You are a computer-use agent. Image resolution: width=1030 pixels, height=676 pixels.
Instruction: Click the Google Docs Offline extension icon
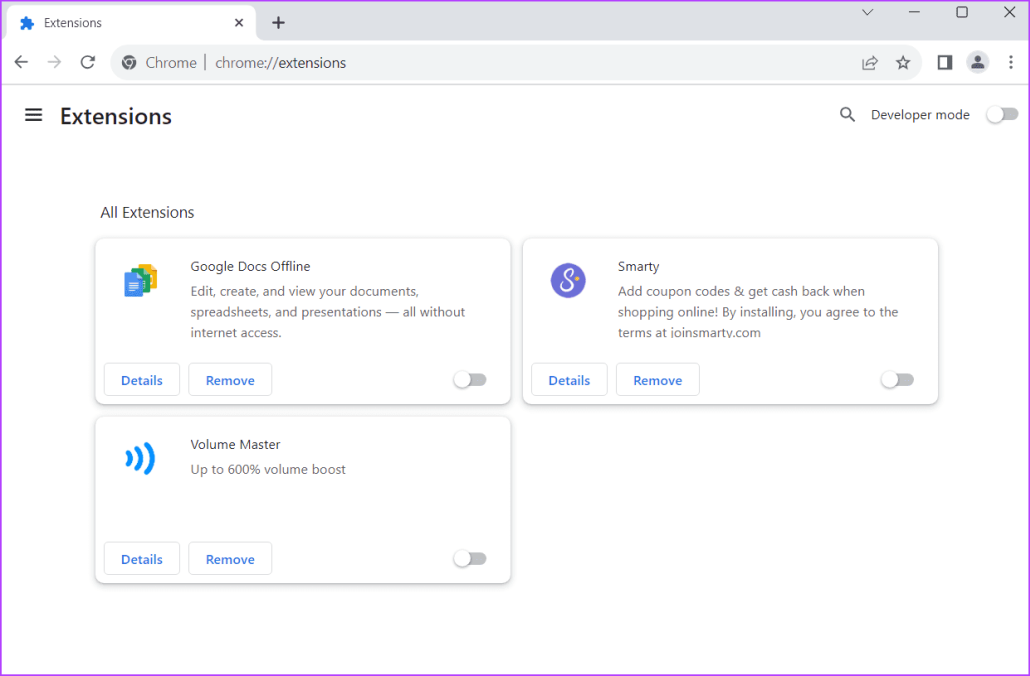click(x=140, y=281)
